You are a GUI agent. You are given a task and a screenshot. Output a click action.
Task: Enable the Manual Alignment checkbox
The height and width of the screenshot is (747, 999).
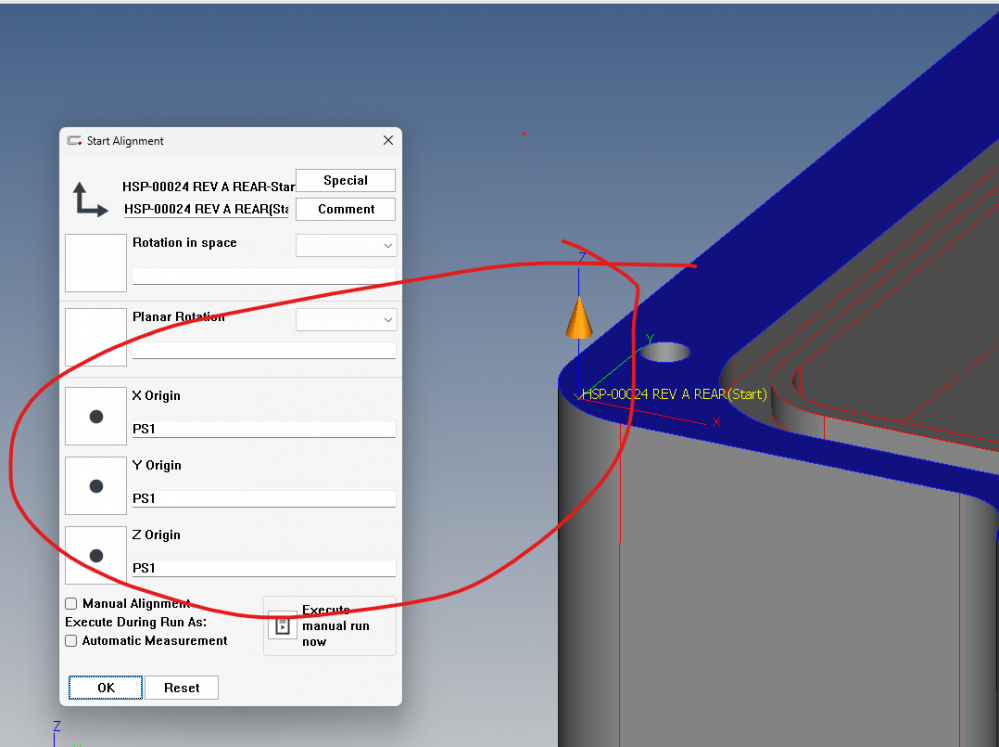click(x=71, y=604)
